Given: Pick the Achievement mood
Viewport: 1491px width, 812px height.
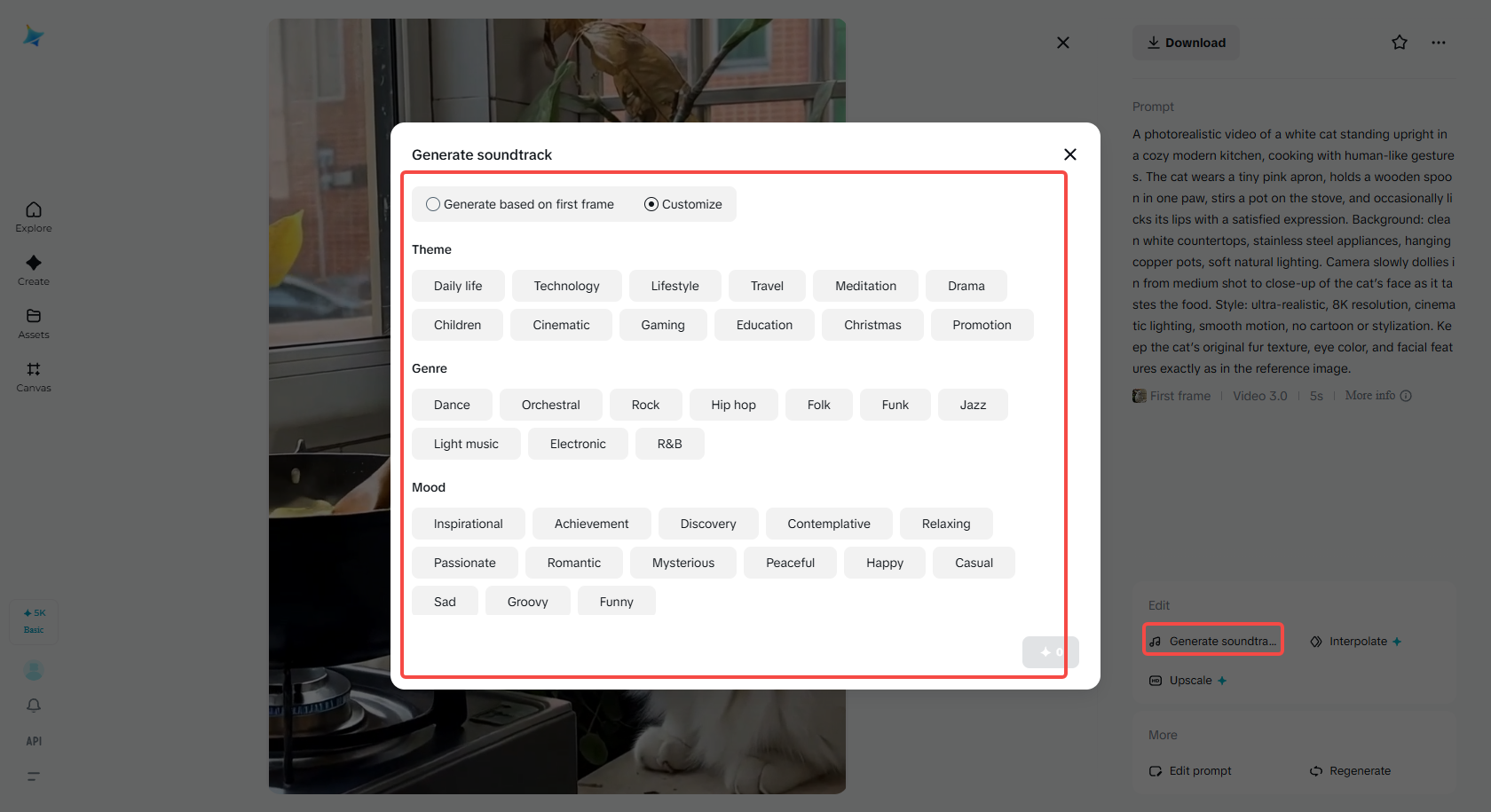Looking at the screenshot, I should pyautogui.click(x=592, y=524).
